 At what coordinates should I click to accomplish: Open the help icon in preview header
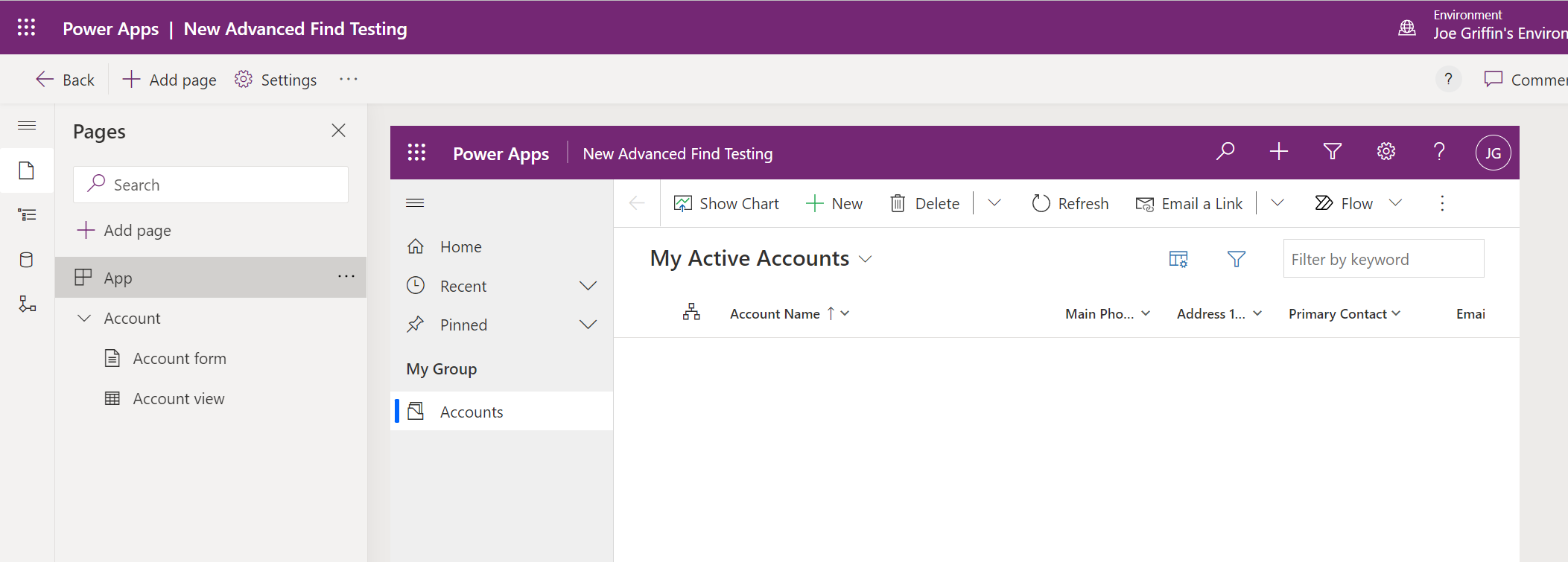coord(1439,152)
